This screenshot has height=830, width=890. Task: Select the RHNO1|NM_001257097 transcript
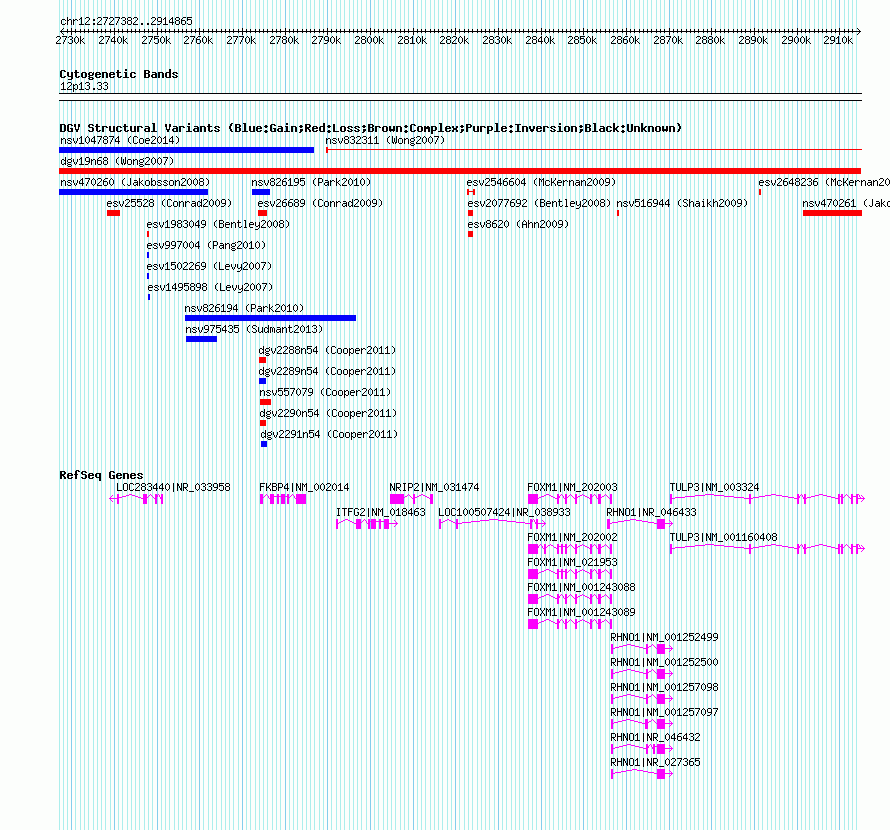(x=642, y=724)
